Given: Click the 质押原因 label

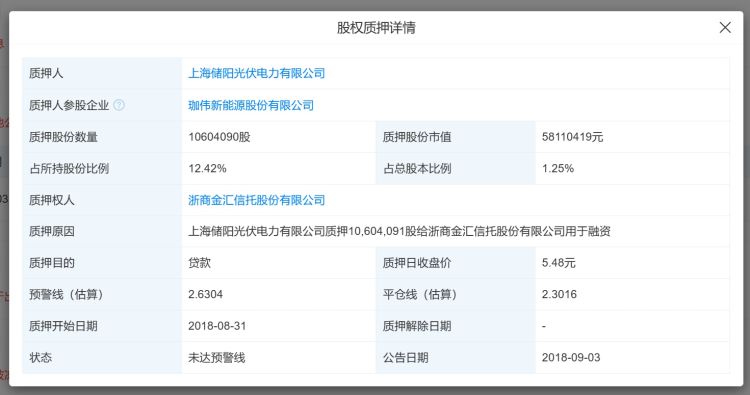Looking at the screenshot, I should click(x=52, y=231).
